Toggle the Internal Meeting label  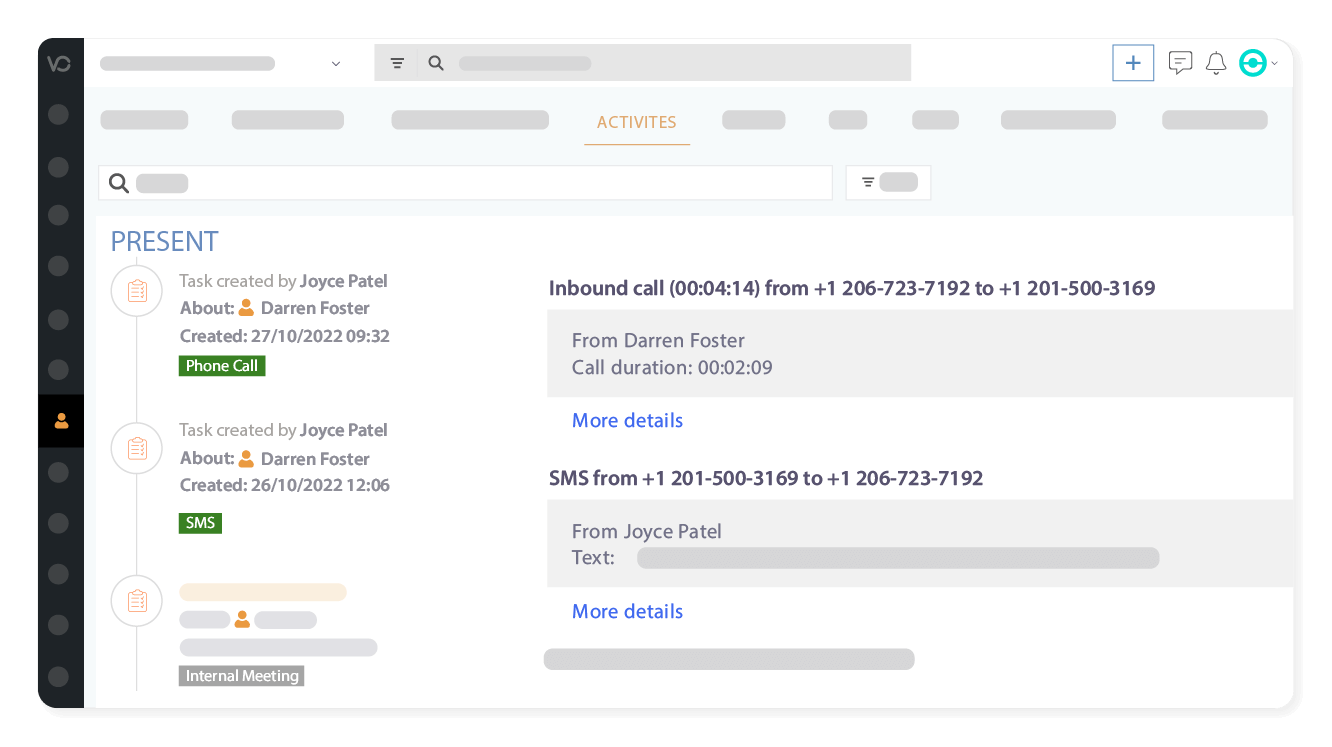[241, 676]
